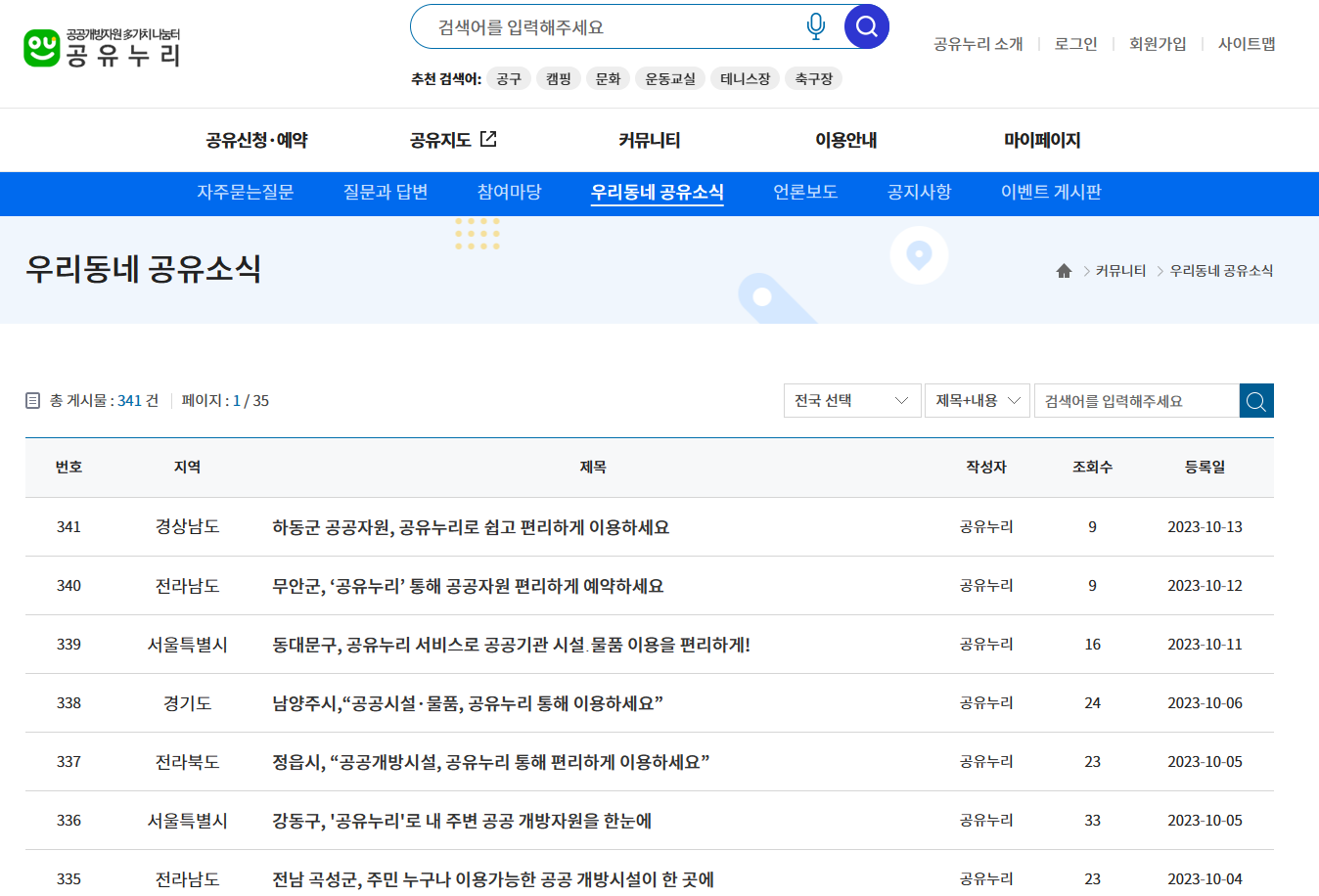Click the board search magnifier button
This screenshot has height=896, width=1319.
(1256, 401)
